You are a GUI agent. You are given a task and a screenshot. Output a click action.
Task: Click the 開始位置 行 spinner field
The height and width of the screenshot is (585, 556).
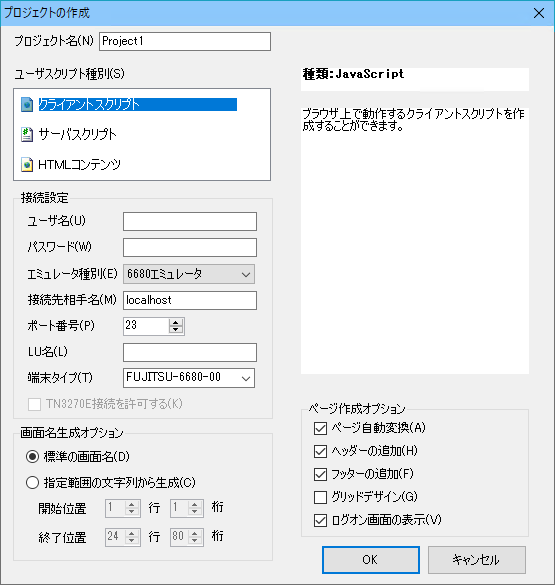[x=123, y=508]
